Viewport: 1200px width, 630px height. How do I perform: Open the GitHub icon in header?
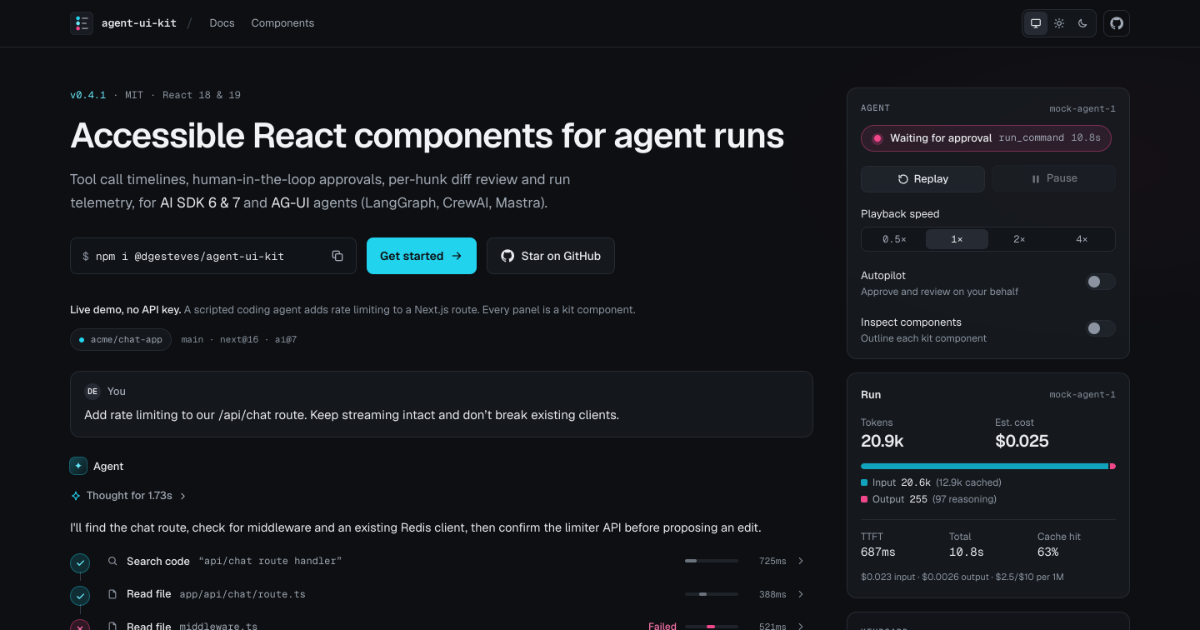pos(1117,23)
